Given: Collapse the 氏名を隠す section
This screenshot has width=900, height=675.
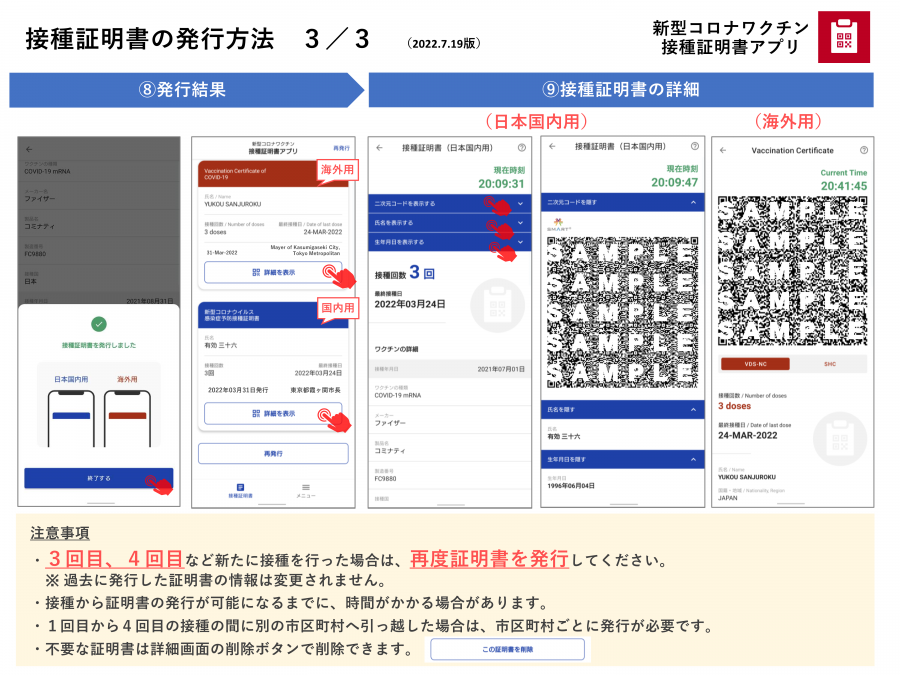Looking at the screenshot, I should (622, 410).
